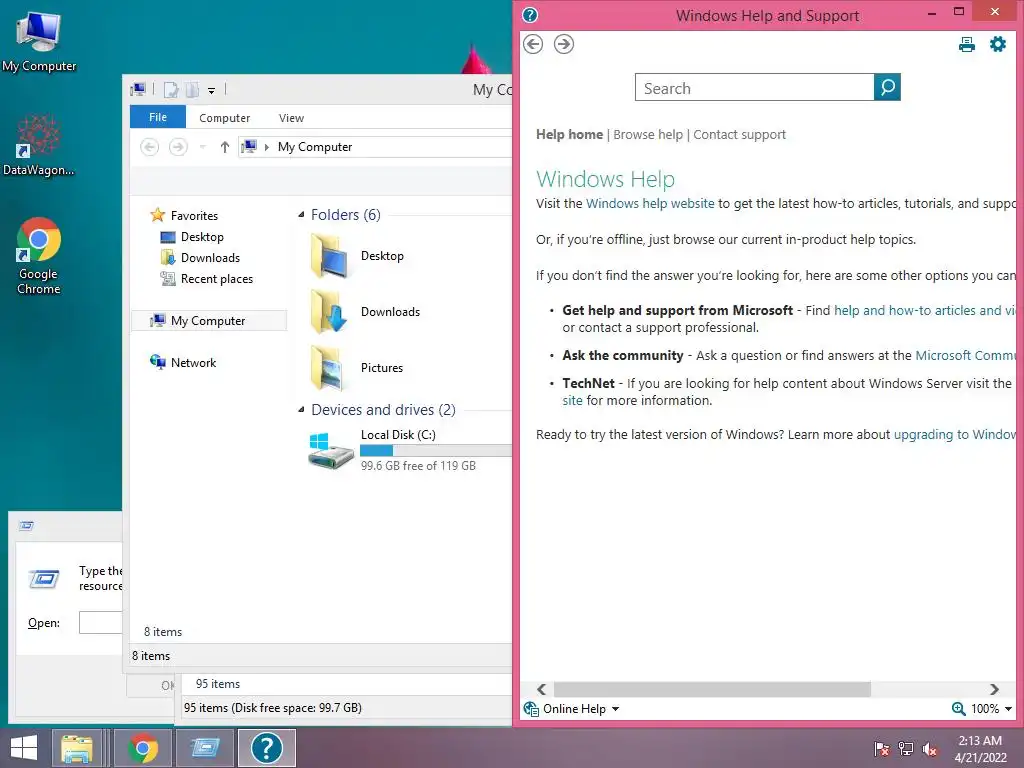The width and height of the screenshot is (1024, 768).
Task: Click the Windows Start button
Action: pos(24,748)
